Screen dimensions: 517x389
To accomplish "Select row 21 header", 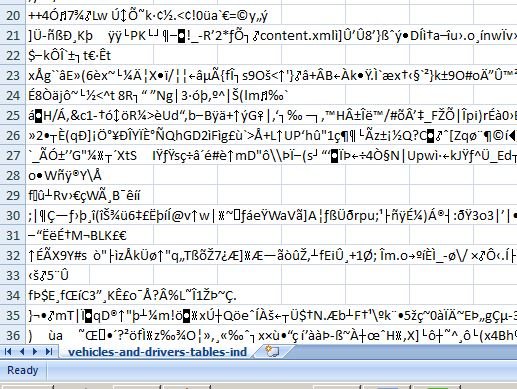I will click(x=13, y=35).
